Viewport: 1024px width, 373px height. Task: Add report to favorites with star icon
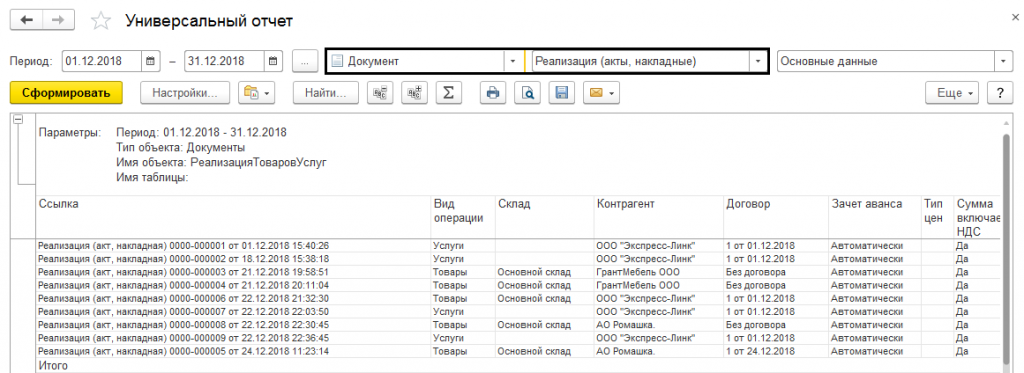101,21
